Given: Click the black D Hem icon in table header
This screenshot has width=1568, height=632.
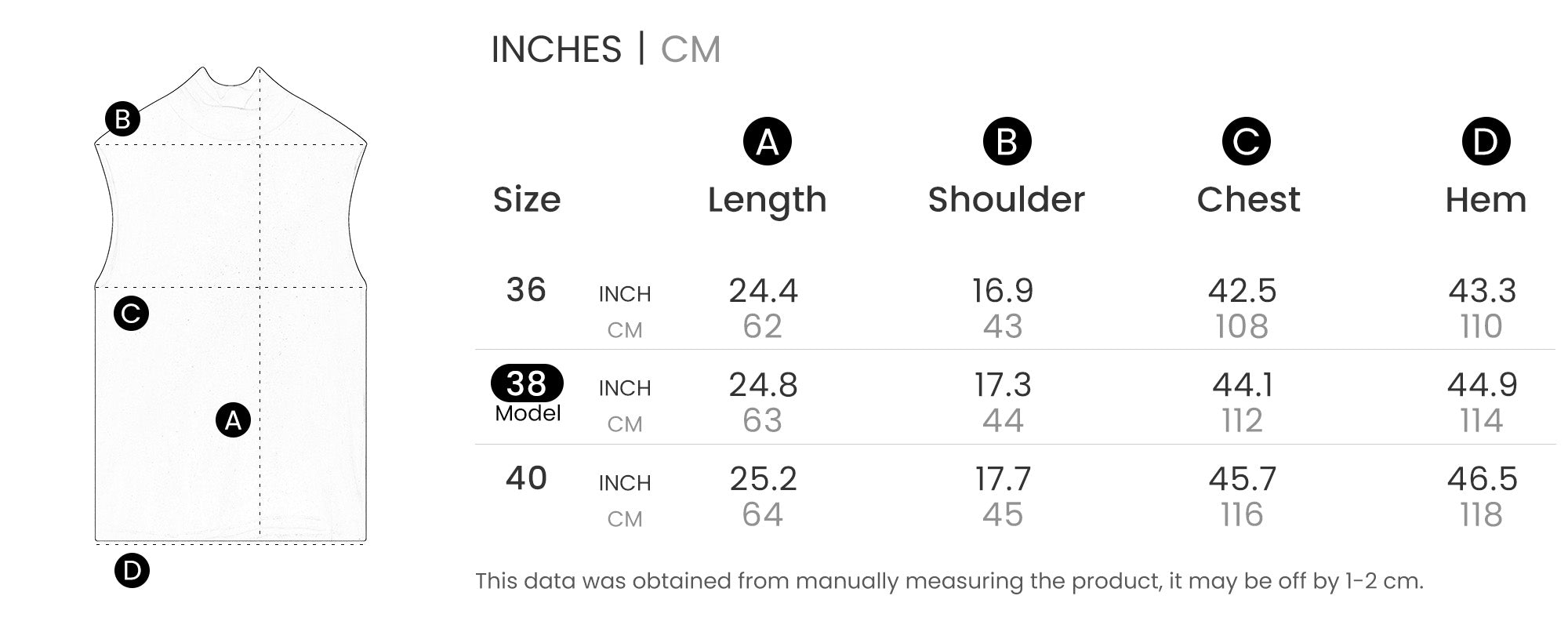Looking at the screenshot, I should pyautogui.click(x=1486, y=142).
